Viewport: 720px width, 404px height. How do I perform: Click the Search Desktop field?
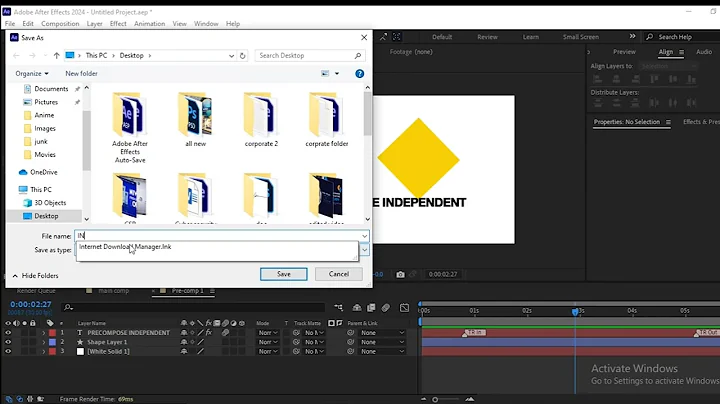(x=309, y=56)
